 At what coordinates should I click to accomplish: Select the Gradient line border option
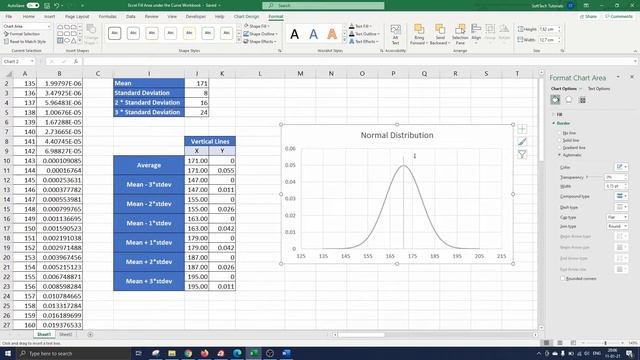pos(571,148)
